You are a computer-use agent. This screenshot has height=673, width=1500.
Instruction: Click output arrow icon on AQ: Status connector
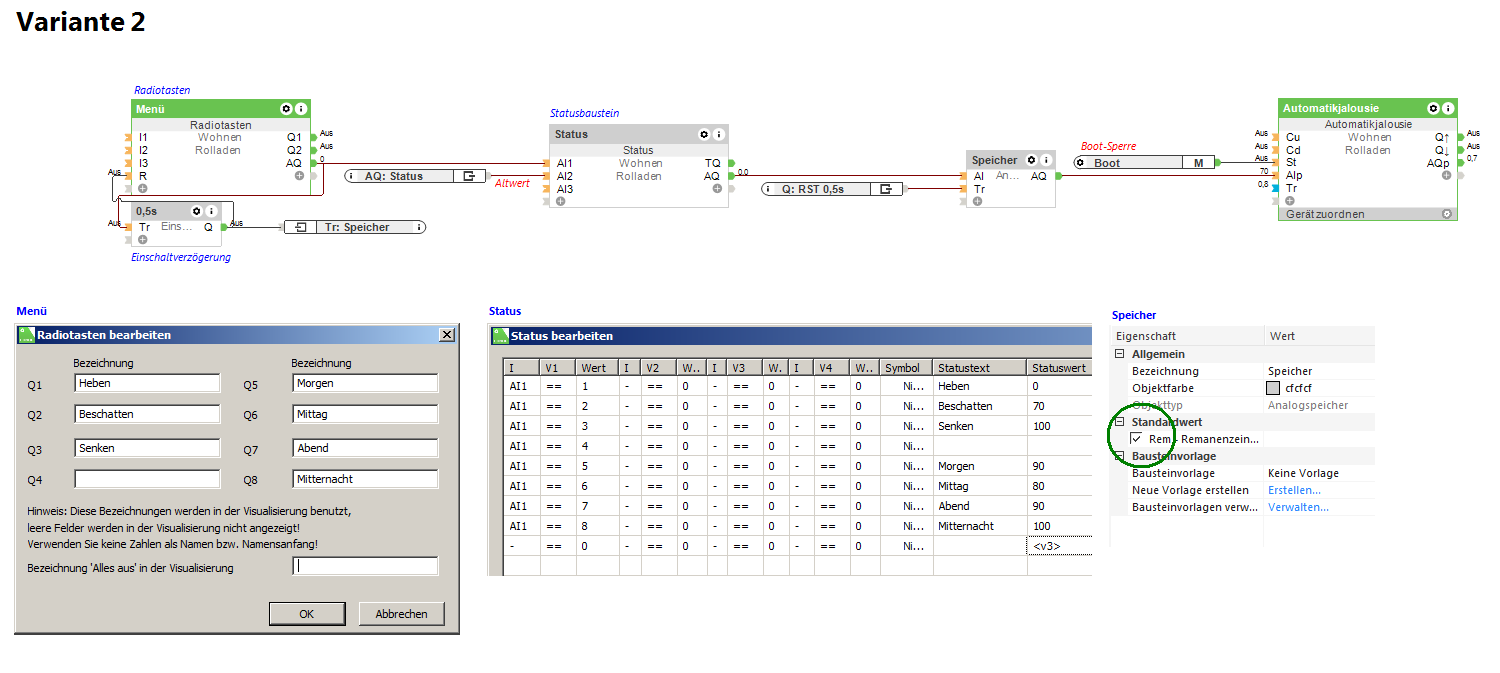click(468, 176)
